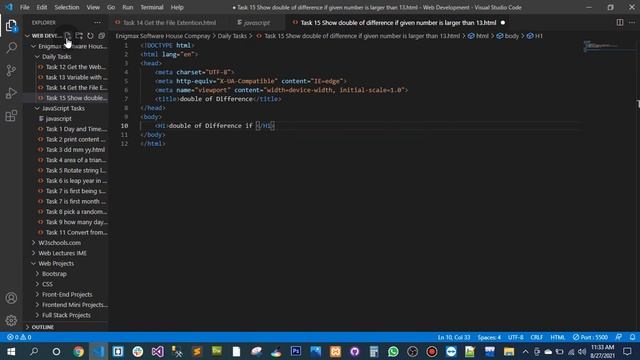Open the Terminal menu
This screenshot has width=640, height=360.
[x=152, y=7]
